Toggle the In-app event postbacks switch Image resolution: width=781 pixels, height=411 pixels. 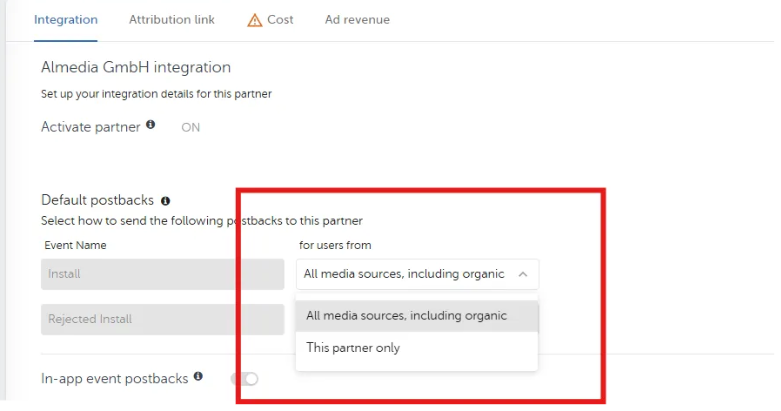pos(245,379)
